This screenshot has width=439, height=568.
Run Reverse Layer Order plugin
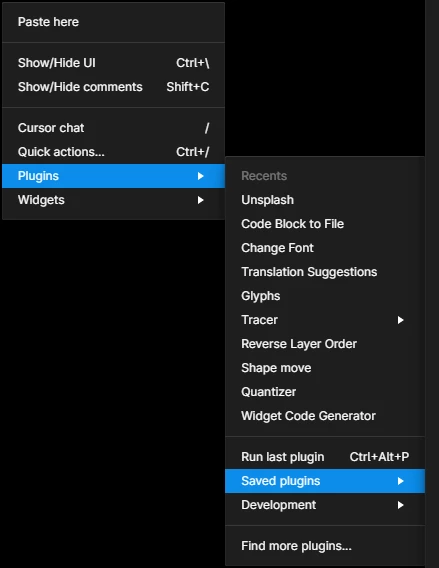point(325,343)
